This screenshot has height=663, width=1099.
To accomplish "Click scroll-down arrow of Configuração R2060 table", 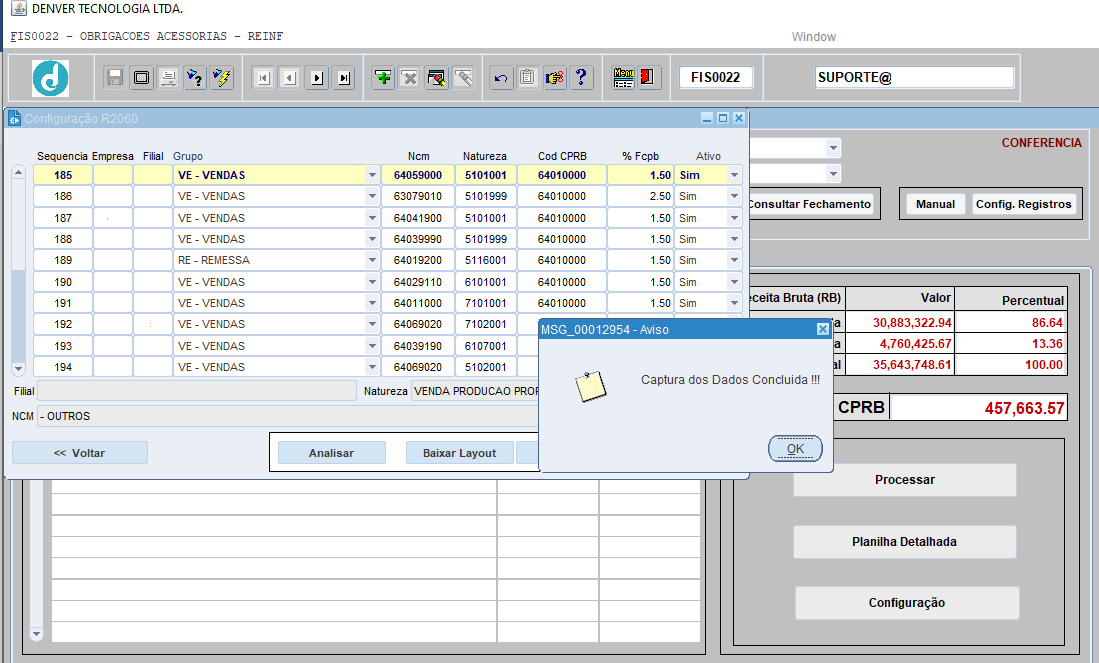I will [x=19, y=368].
